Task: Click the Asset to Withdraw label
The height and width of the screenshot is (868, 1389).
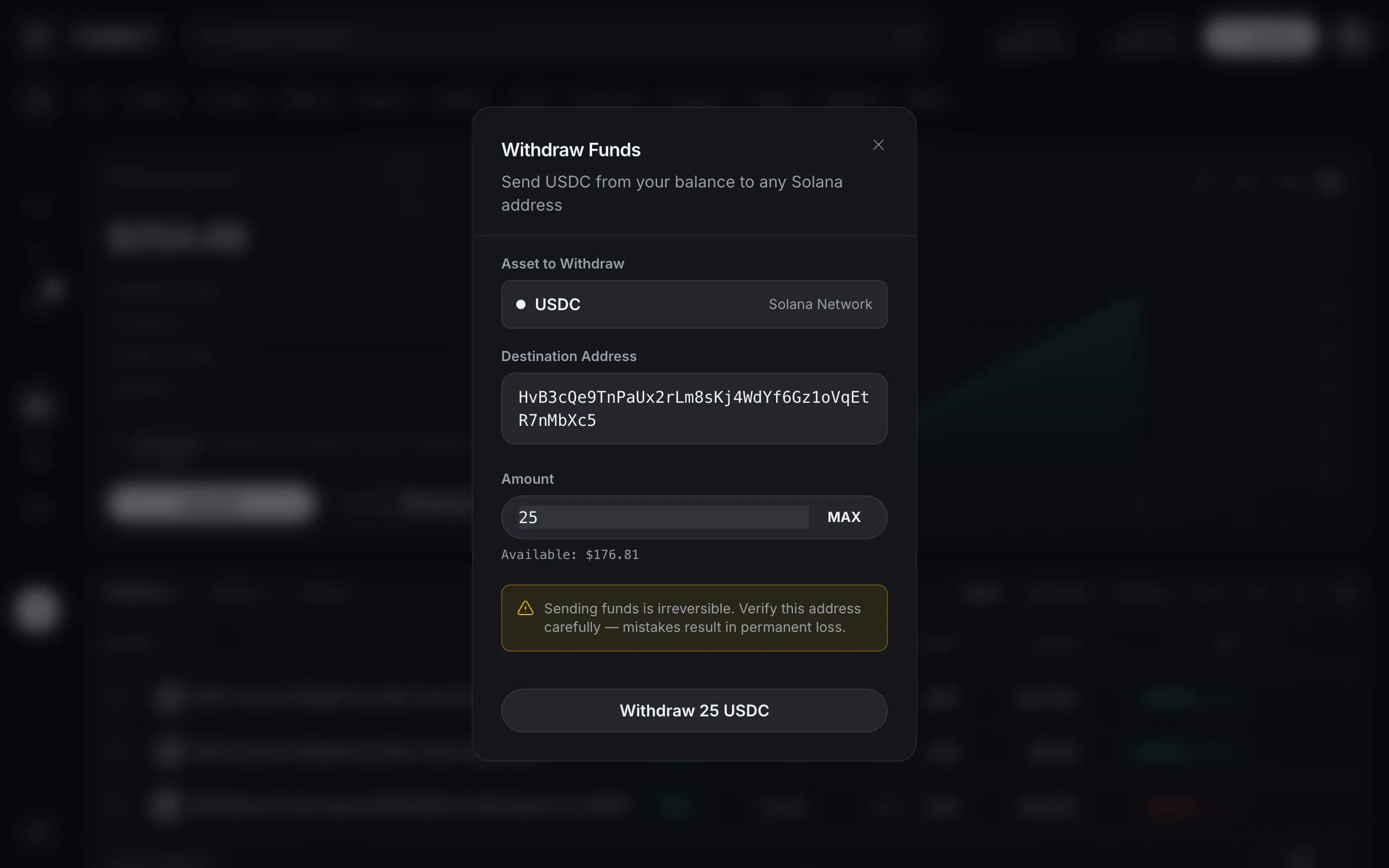Action: coord(563,264)
